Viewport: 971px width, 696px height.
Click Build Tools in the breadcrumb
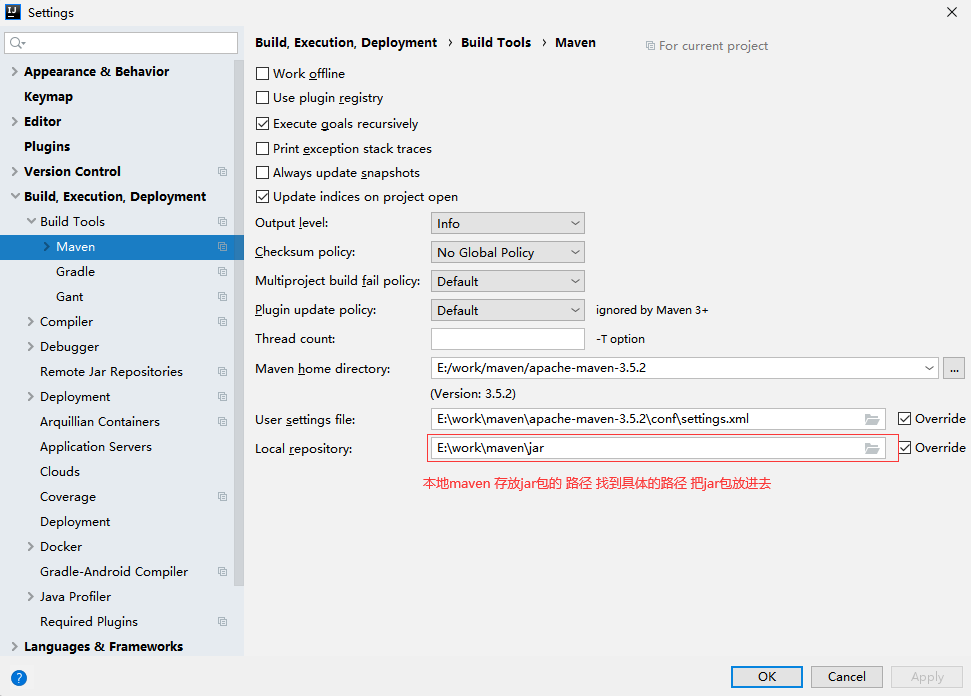pyautogui.click(x=496, y=43)
